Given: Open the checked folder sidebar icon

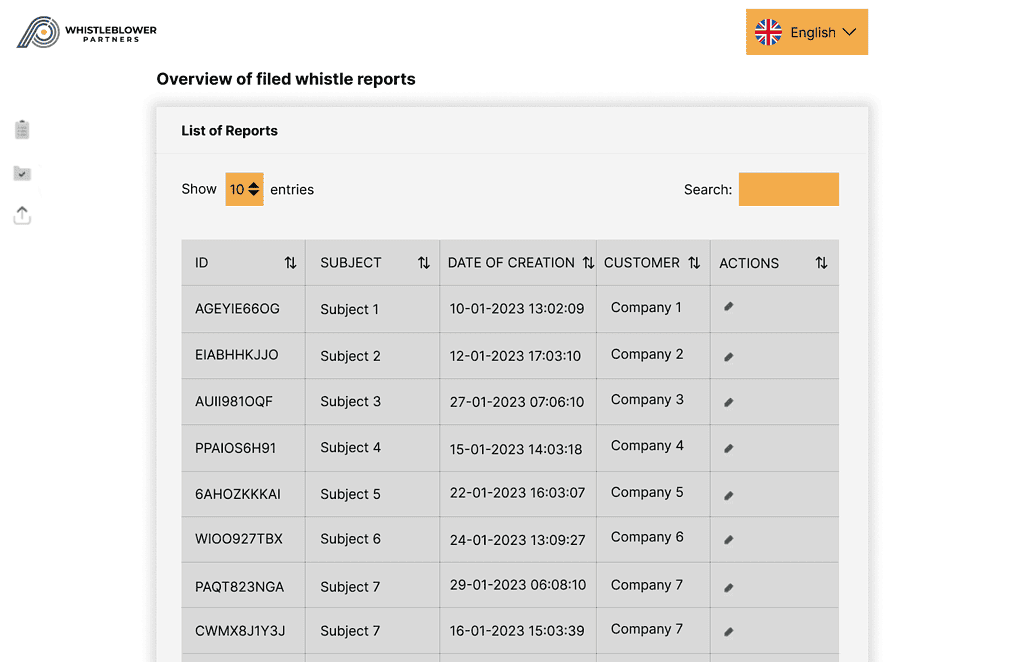Looking at the screenshot, I should (22, 173).
